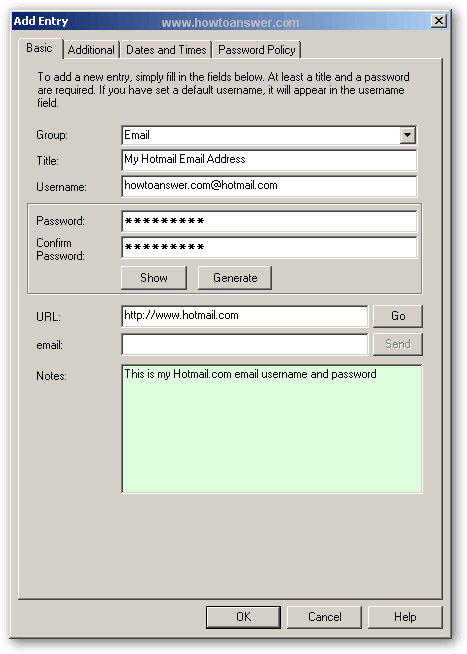Click Go next to the URL field
This screenshot has height=654, width=467.
point(398,316)
